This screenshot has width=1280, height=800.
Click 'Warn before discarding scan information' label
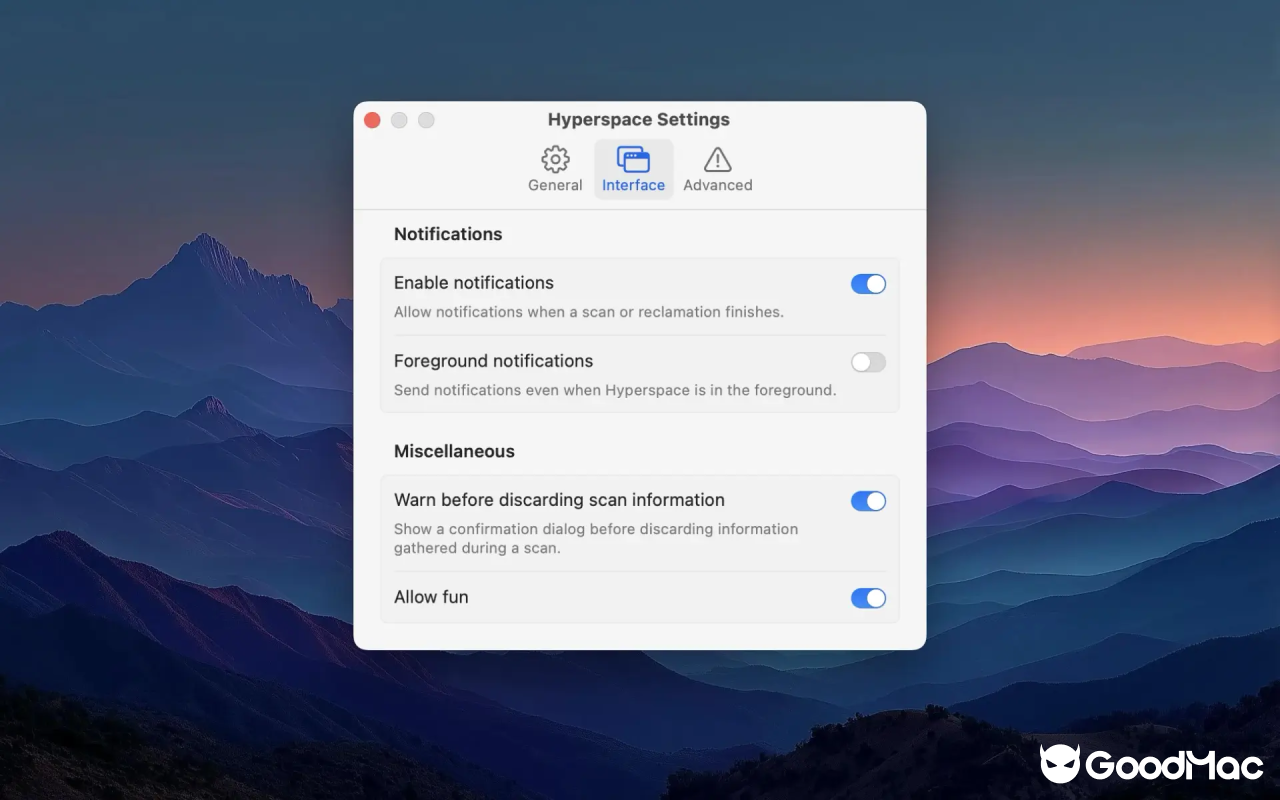559,500
